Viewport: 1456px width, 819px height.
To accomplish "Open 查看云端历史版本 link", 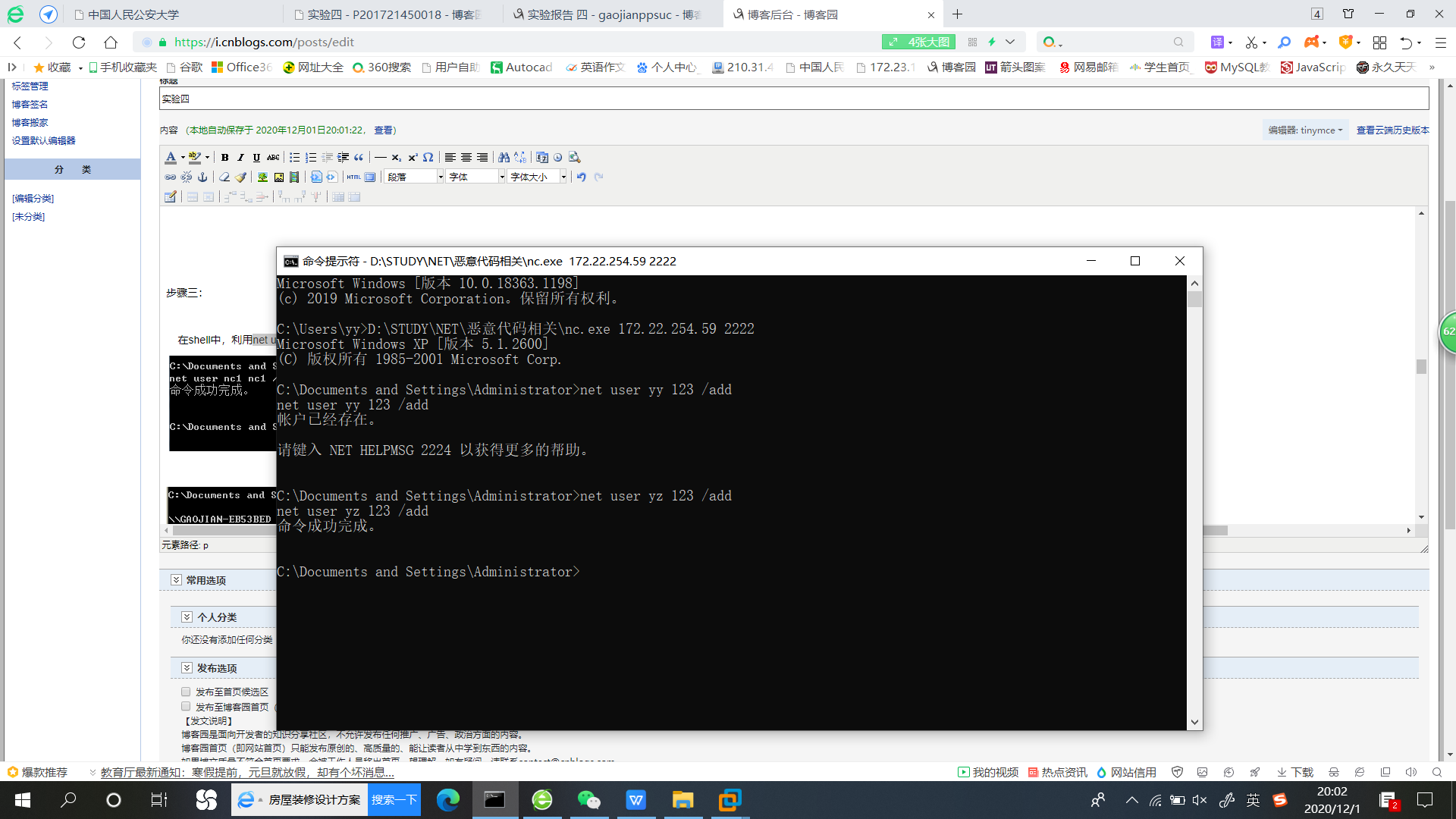I will [1392, 130].
